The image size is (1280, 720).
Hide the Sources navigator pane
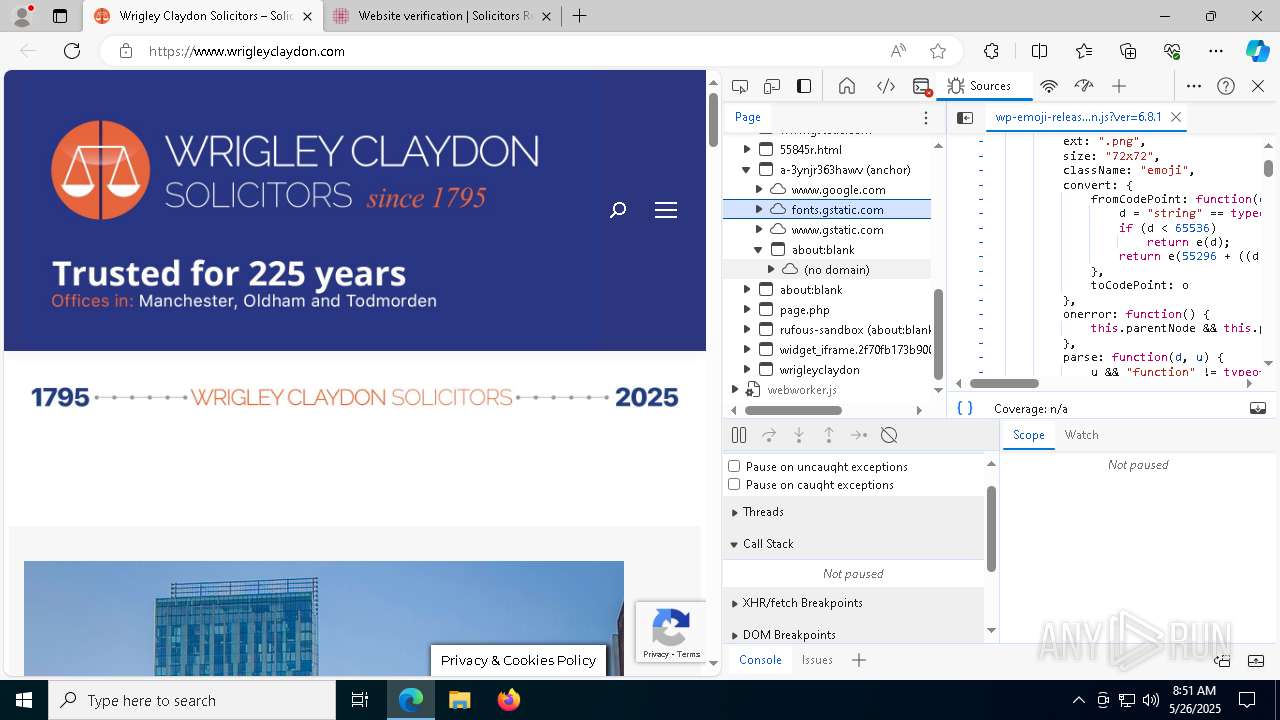(x=965, y=117)
